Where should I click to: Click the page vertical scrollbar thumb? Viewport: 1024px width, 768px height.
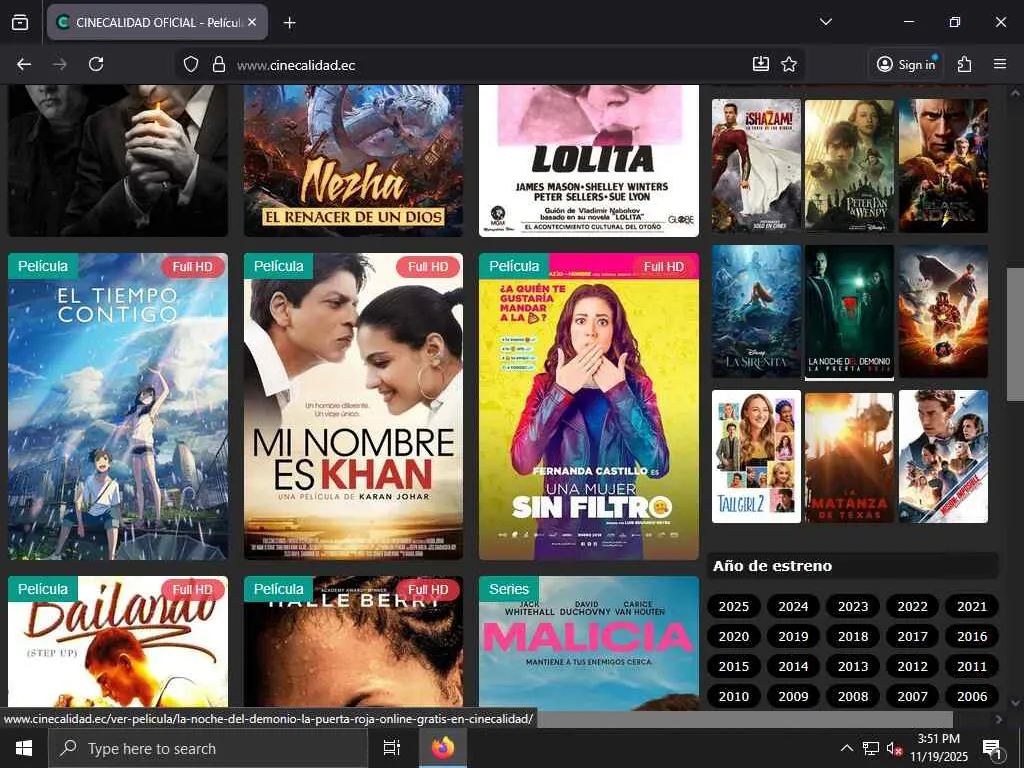1015,334
